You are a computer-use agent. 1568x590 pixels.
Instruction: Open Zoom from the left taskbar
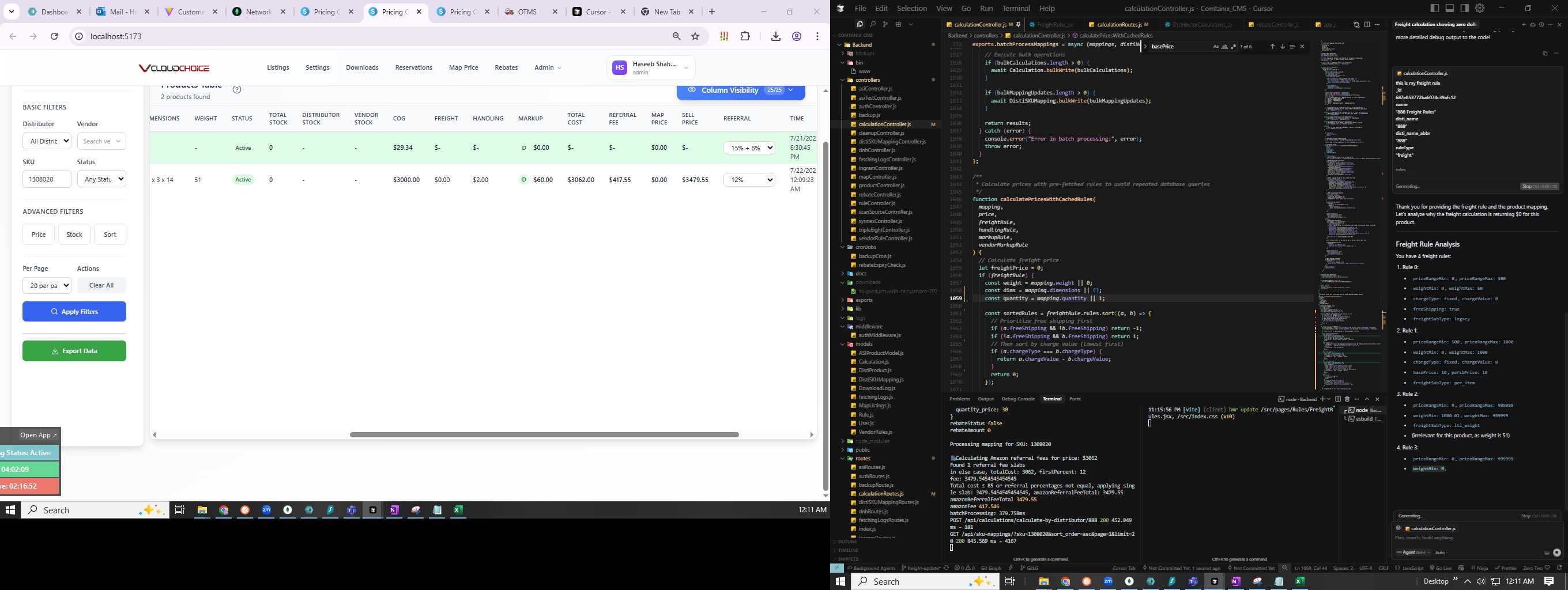266,510
